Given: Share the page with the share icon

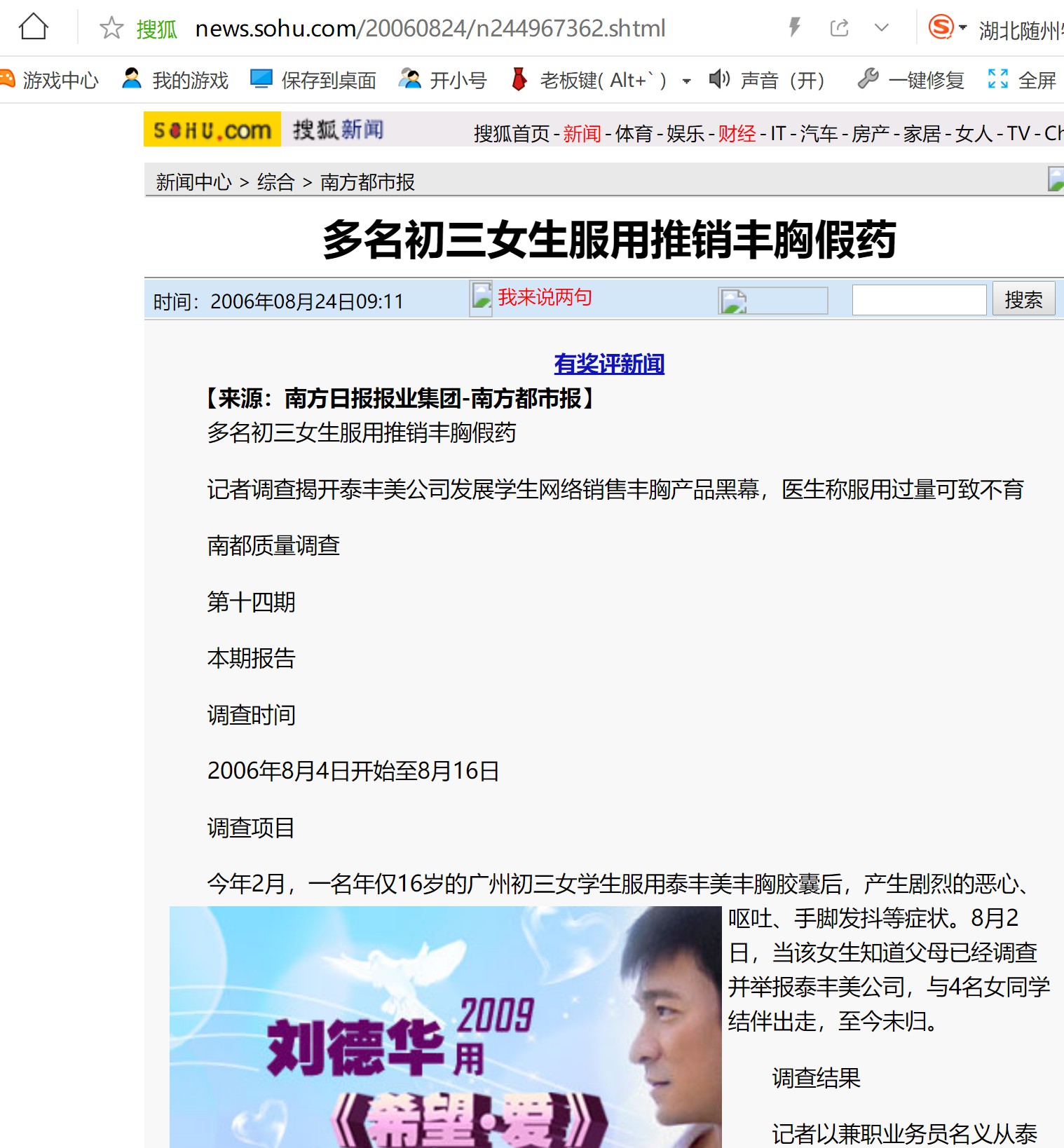Looking at the screenshot, I should tap(839, 27).
